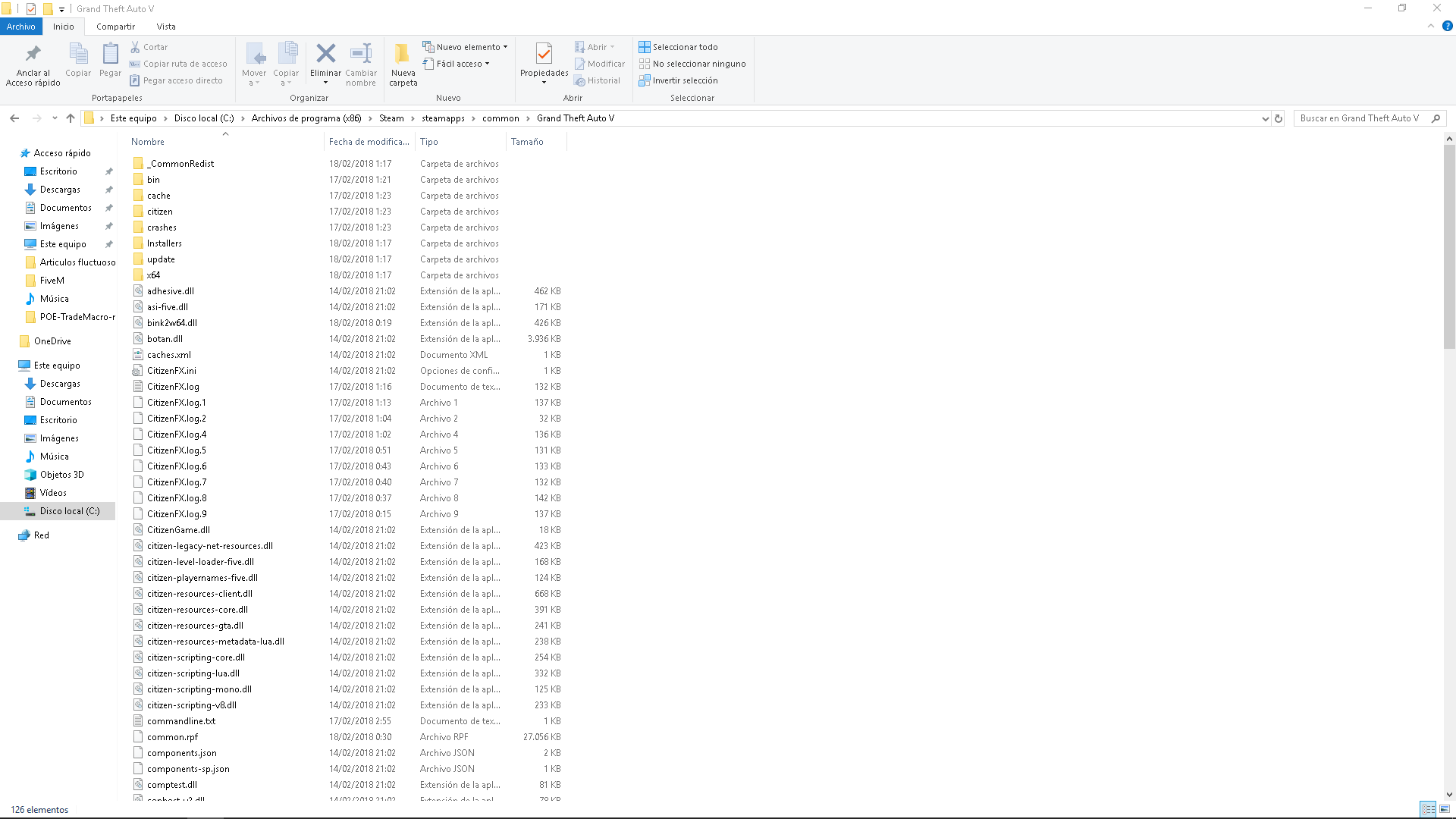Switch to large icons view in status bar
This screenshot has width=1456, height=819.
(x=1444, y=809)
